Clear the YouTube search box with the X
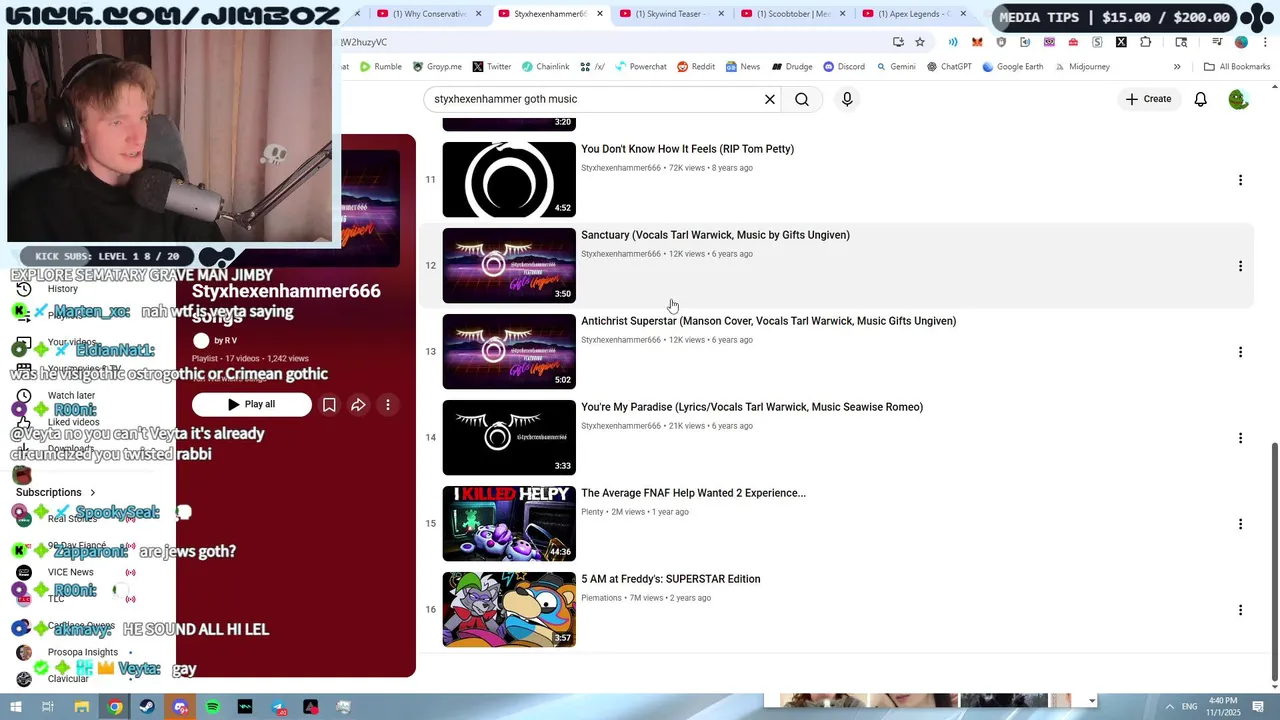 [x=770, y=99]
